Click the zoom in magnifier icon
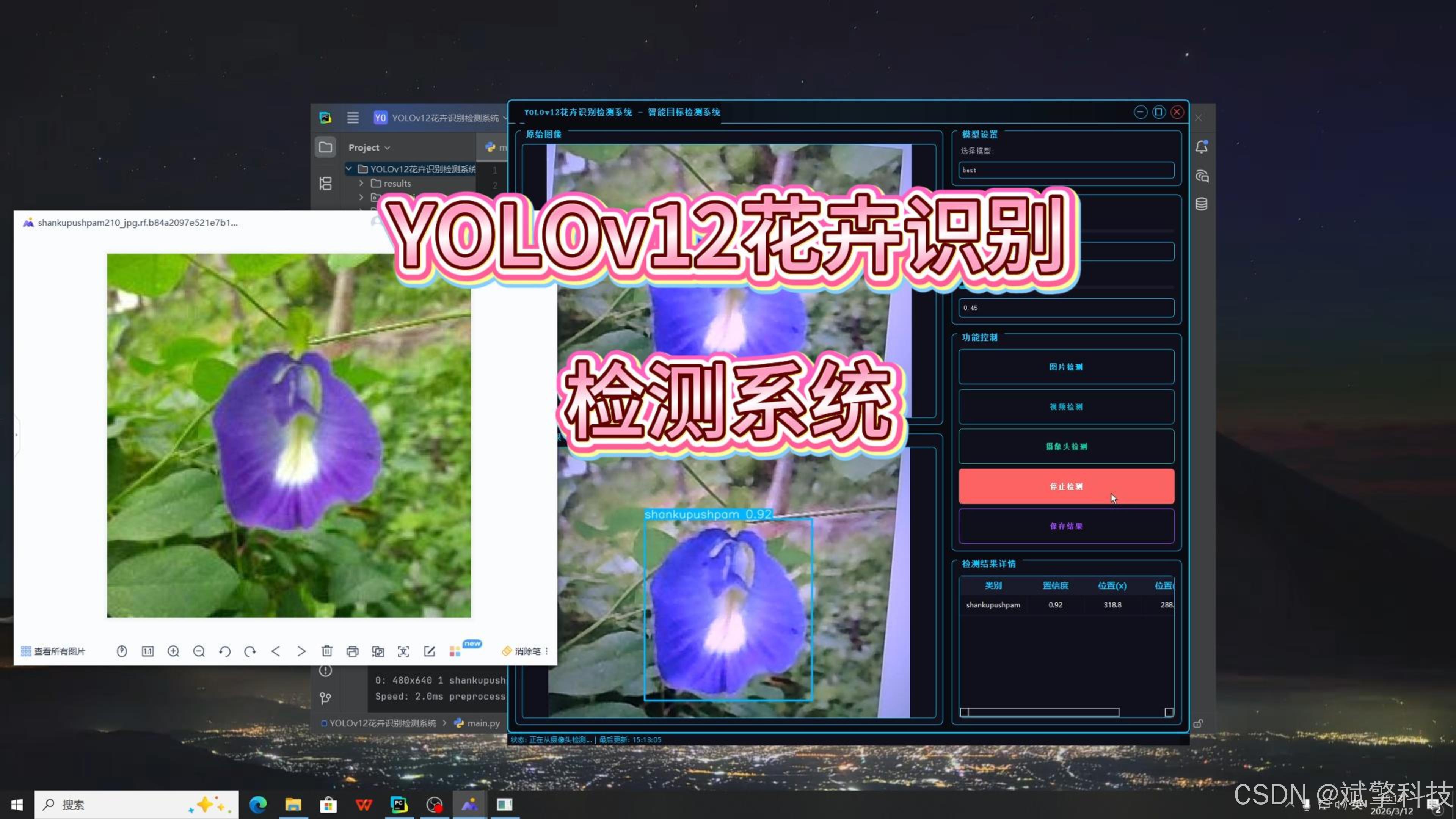This screenshot has width=1456, height=819. pos(174,651)
